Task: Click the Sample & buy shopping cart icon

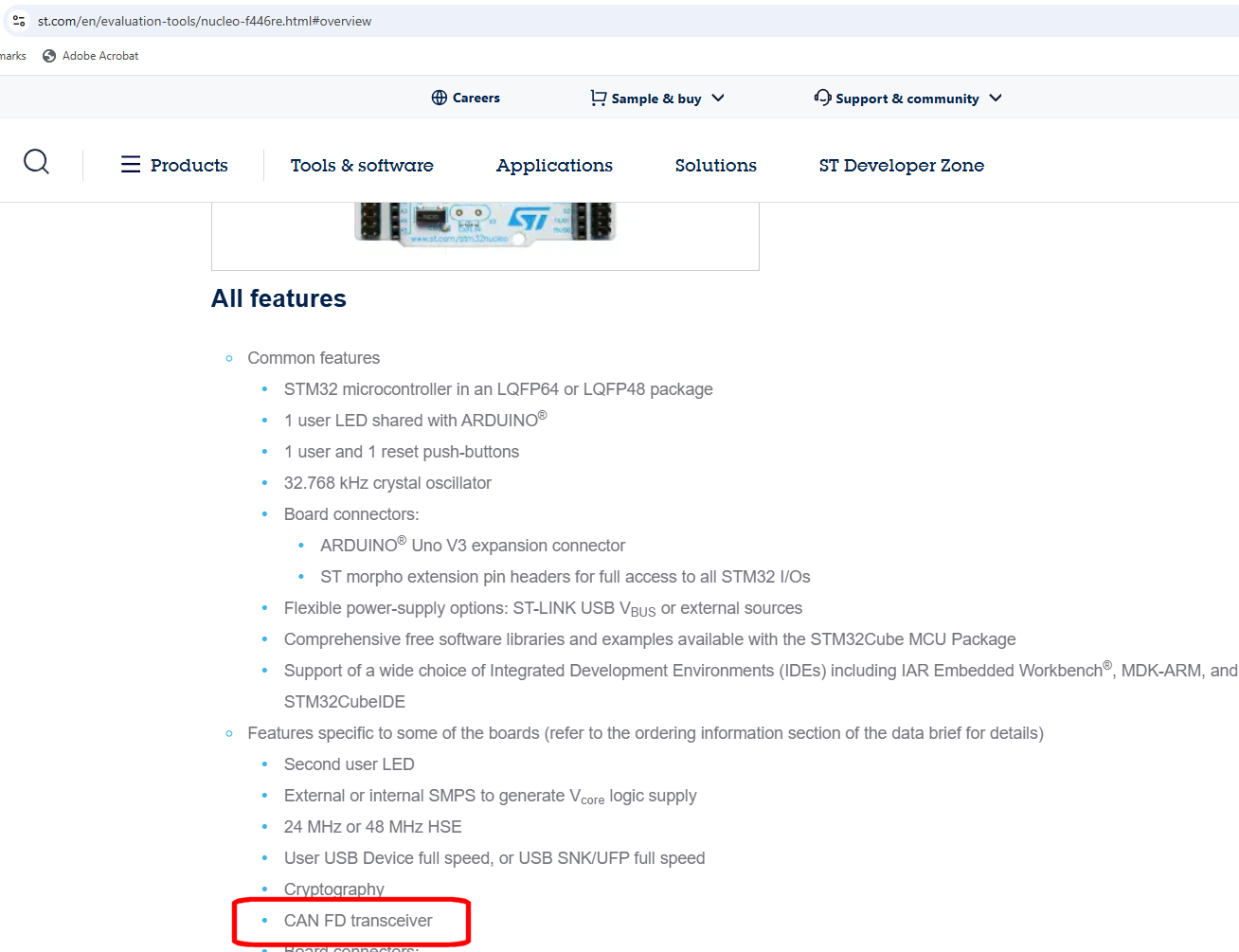Action: click(597, 98)
